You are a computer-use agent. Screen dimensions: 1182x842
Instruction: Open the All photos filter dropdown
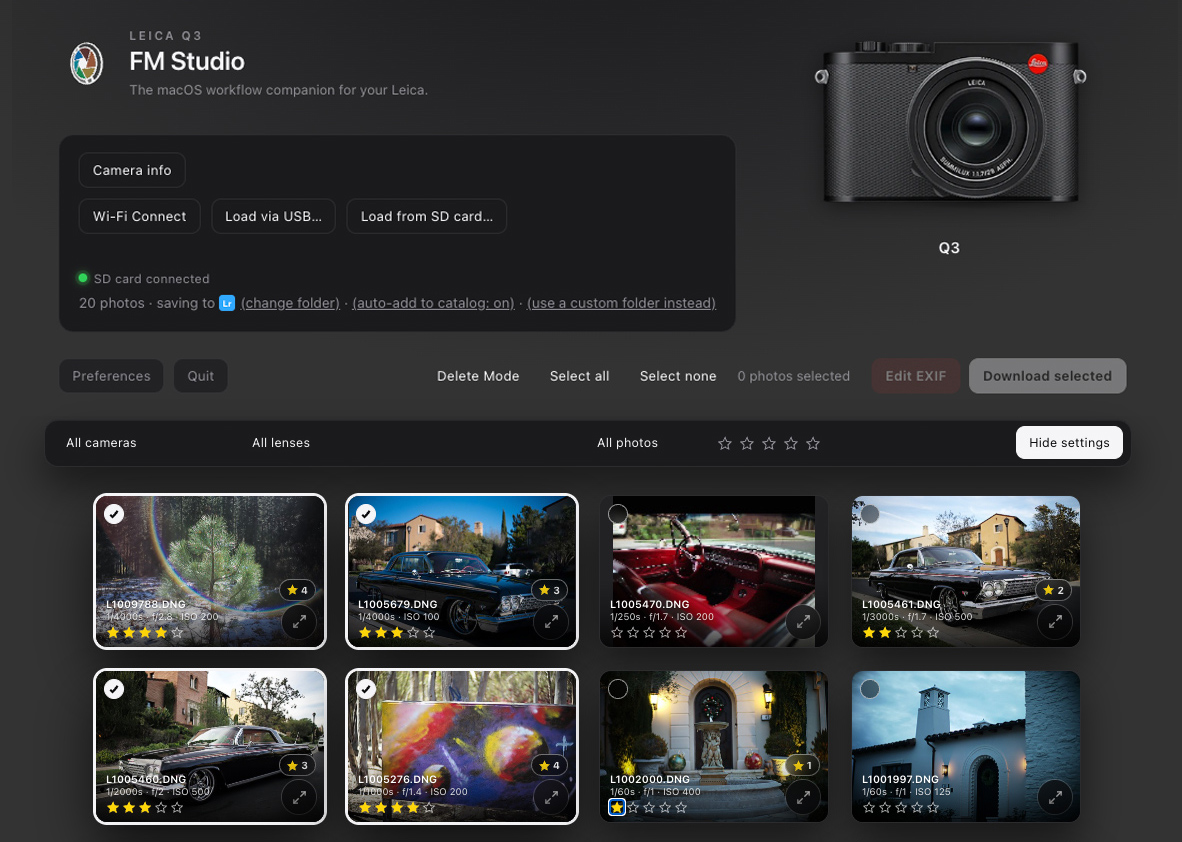point(627,443)
